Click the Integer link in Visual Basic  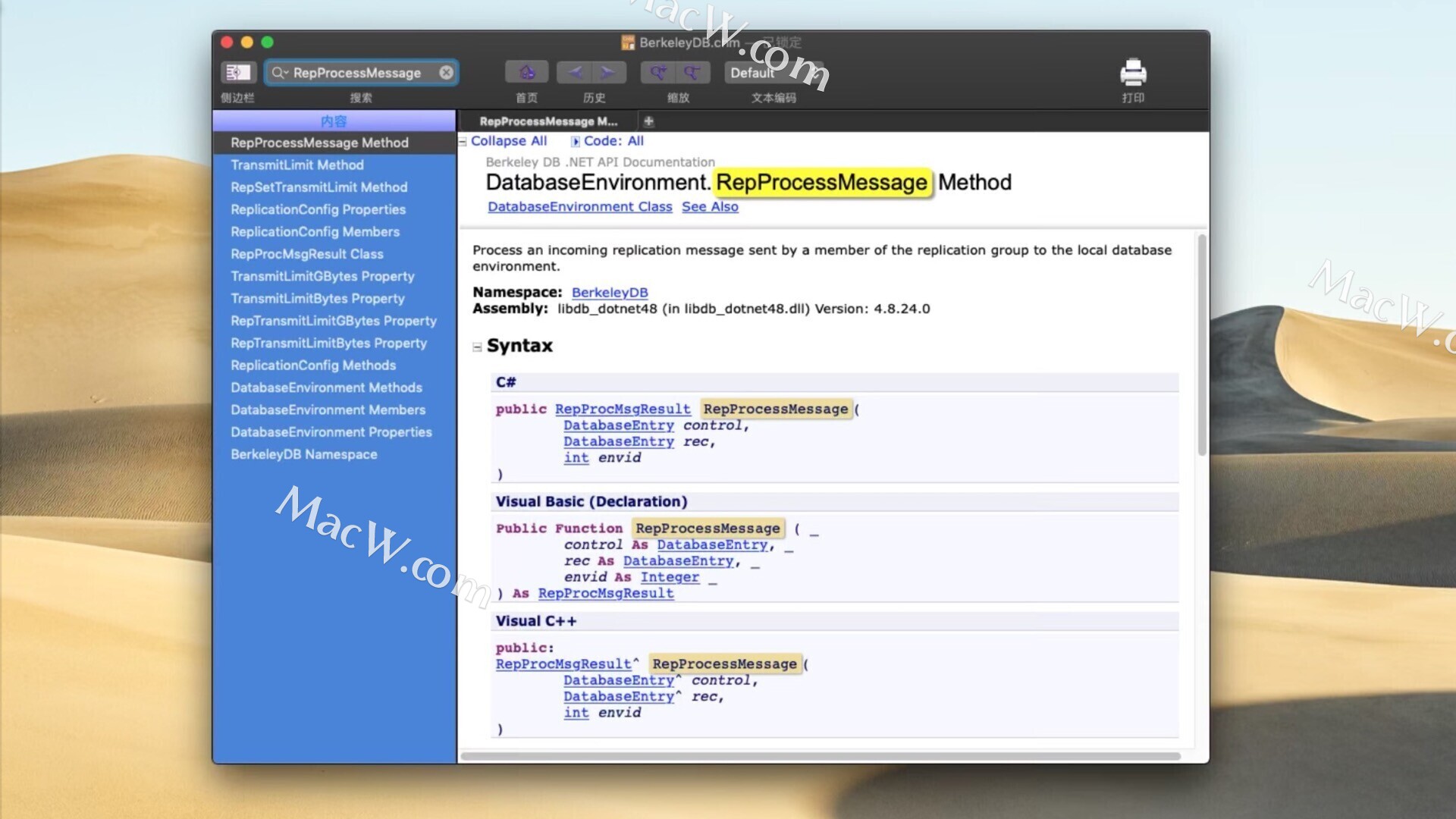(x=670, y=576)
